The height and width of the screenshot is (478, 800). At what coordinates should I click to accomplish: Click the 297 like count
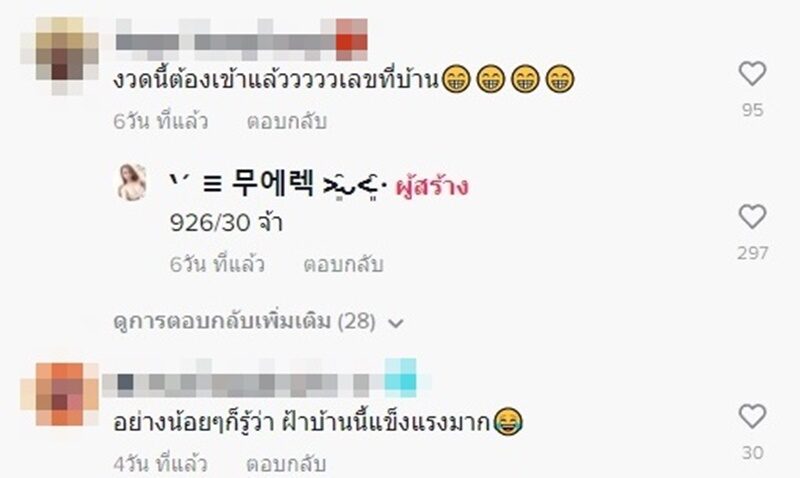click(753, 253)
